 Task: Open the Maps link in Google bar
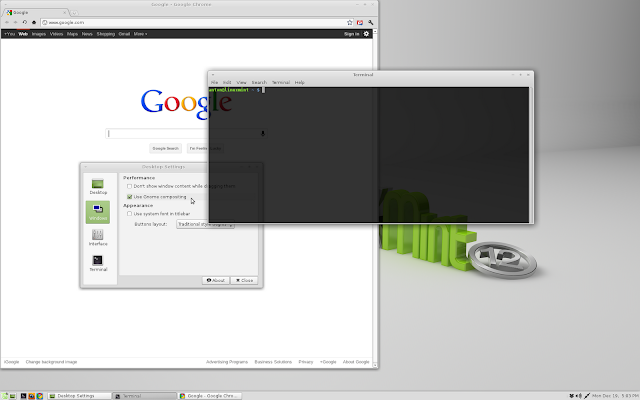coord(72,34)
